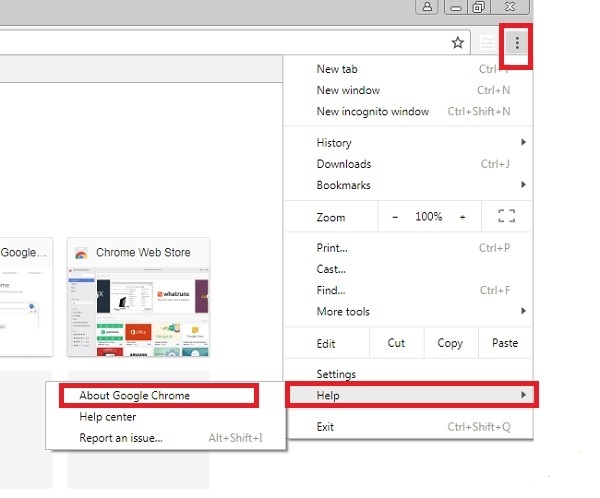Expand the History submenu
This screenshot has width=600, height=498.
coord(408,143)
